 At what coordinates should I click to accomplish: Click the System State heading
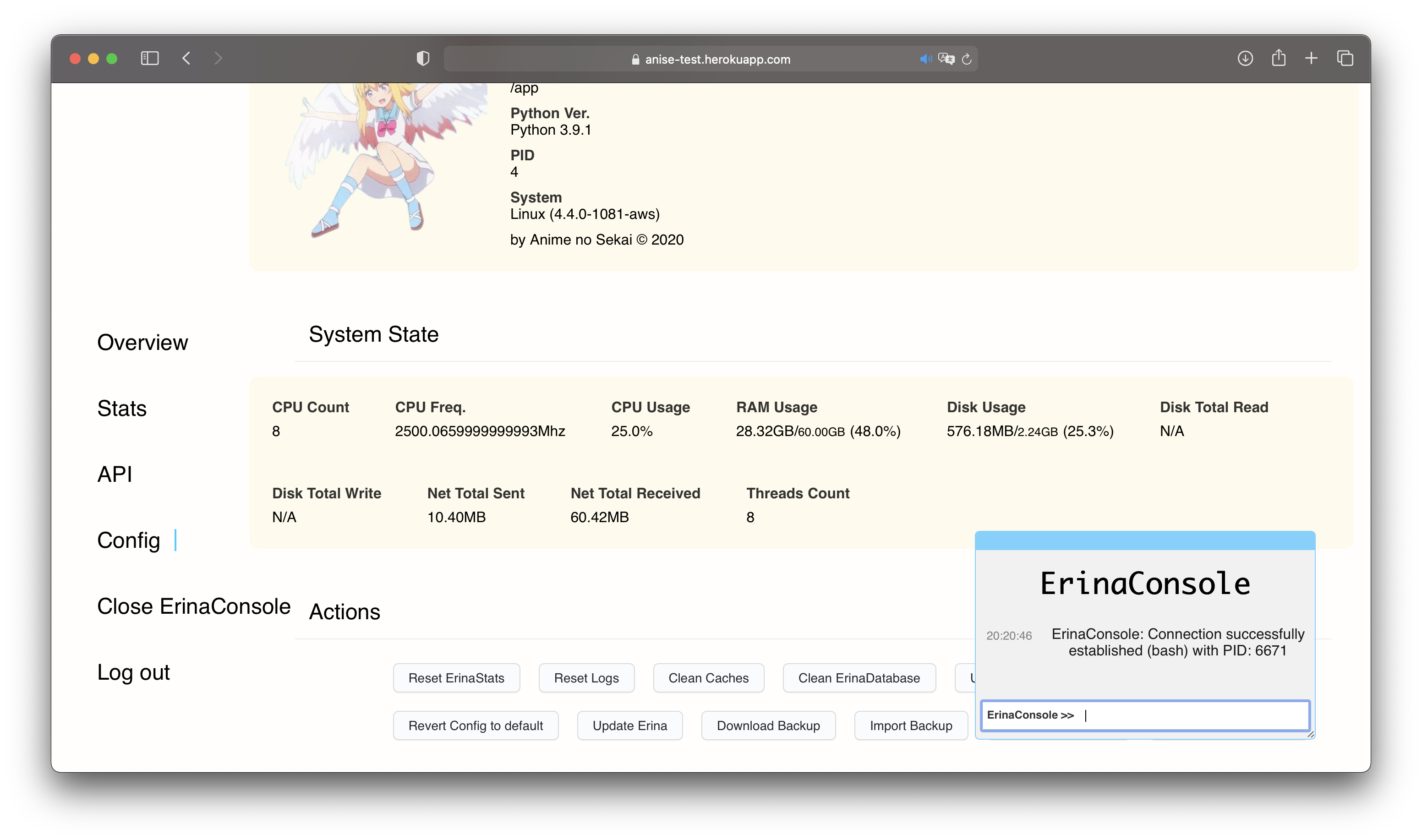(x=374, y=334)
